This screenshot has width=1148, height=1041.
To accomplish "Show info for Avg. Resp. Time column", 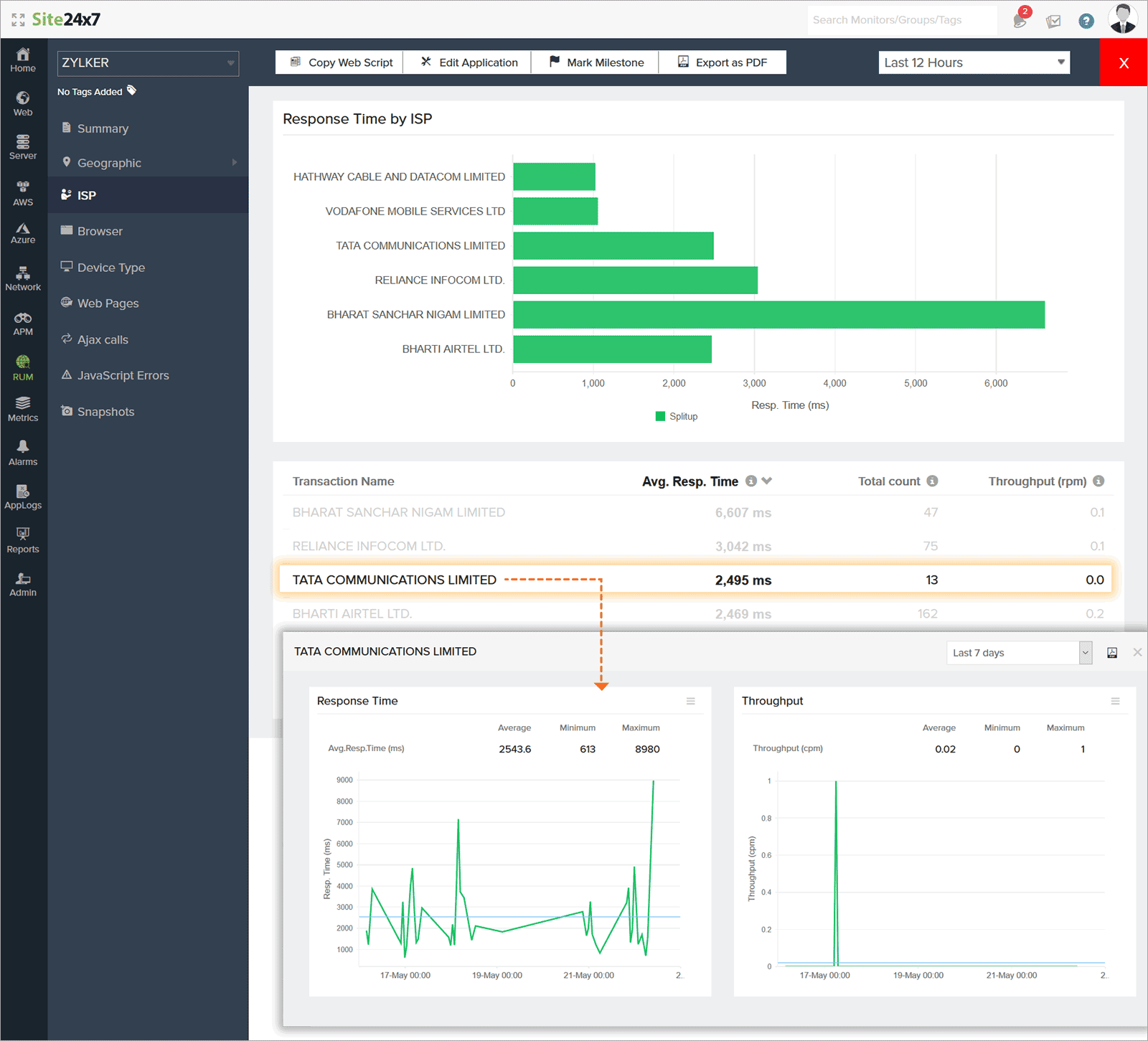I will tap(751, 481).
